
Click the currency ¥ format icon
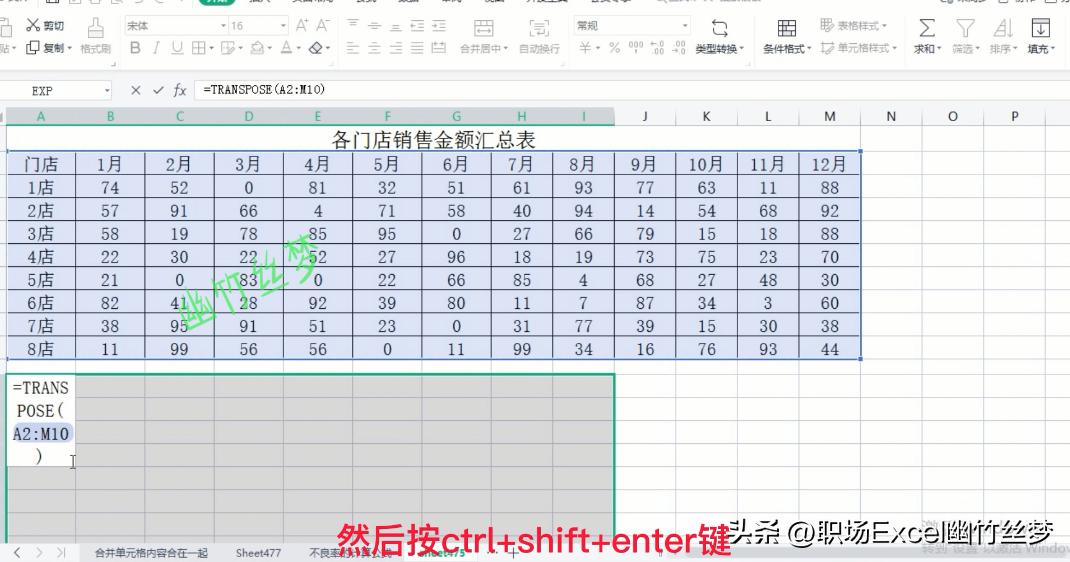585,48
